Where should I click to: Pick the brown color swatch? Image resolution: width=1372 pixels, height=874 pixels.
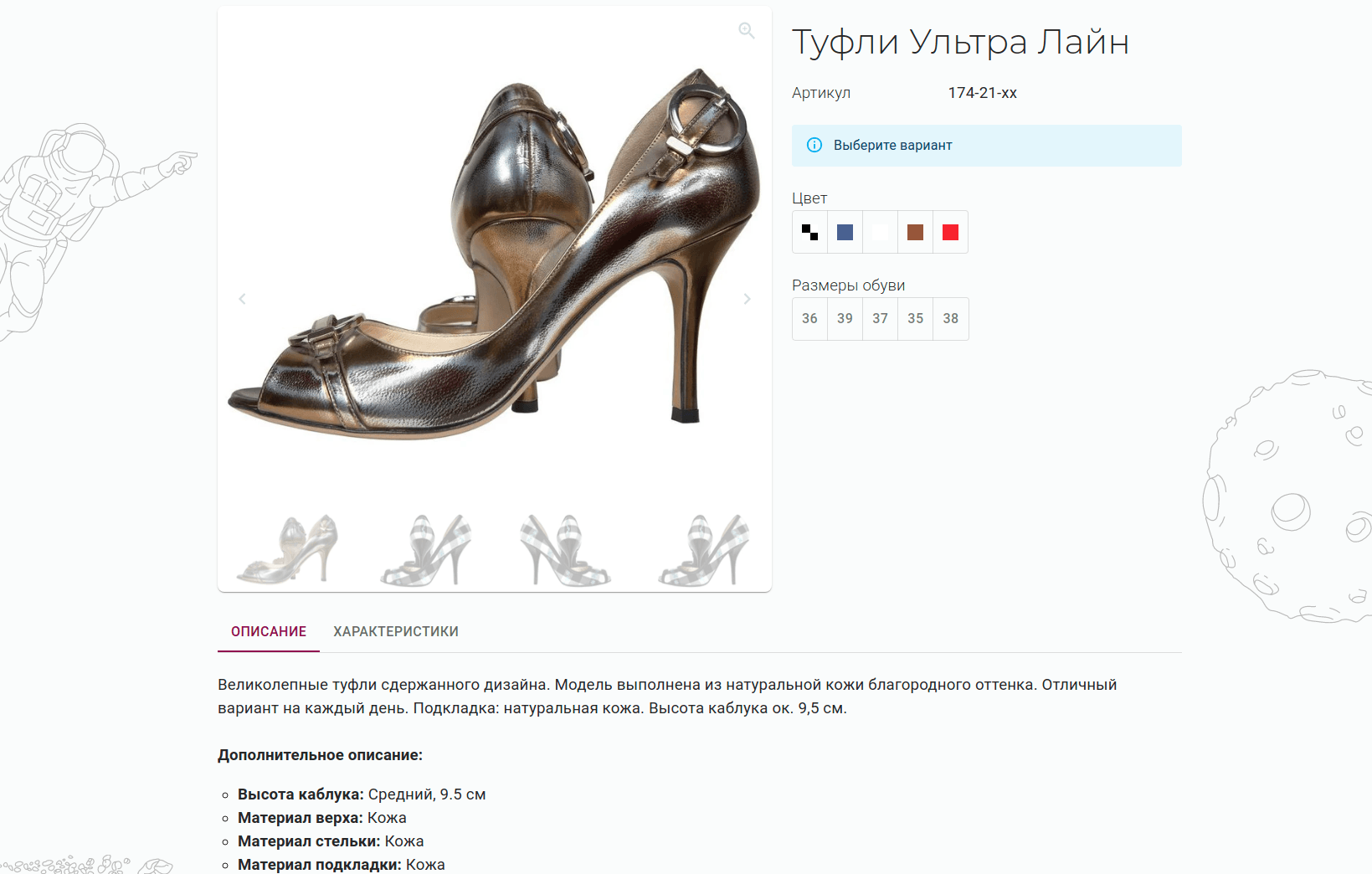point(916,232)
